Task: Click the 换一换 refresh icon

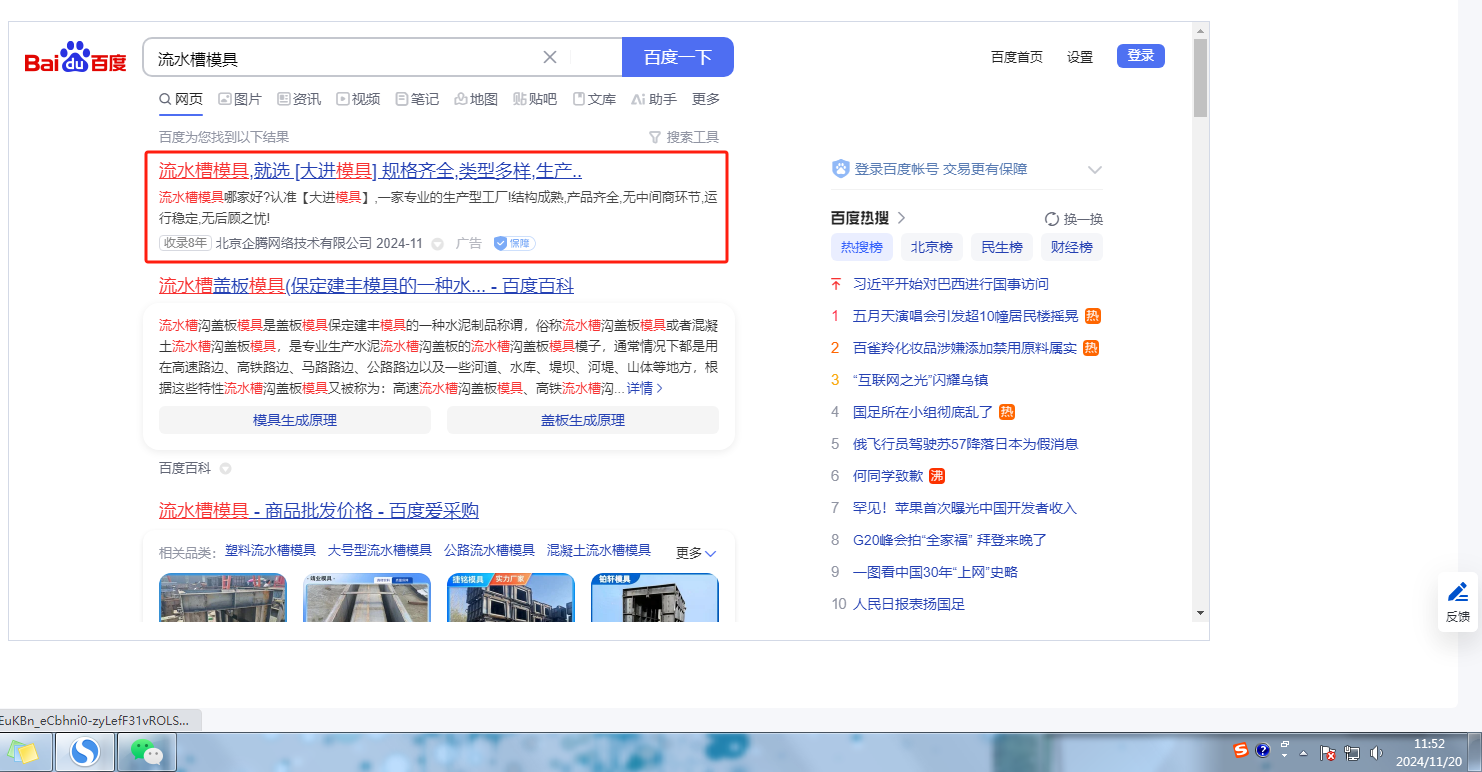Action: click(x=1052, y=219)
